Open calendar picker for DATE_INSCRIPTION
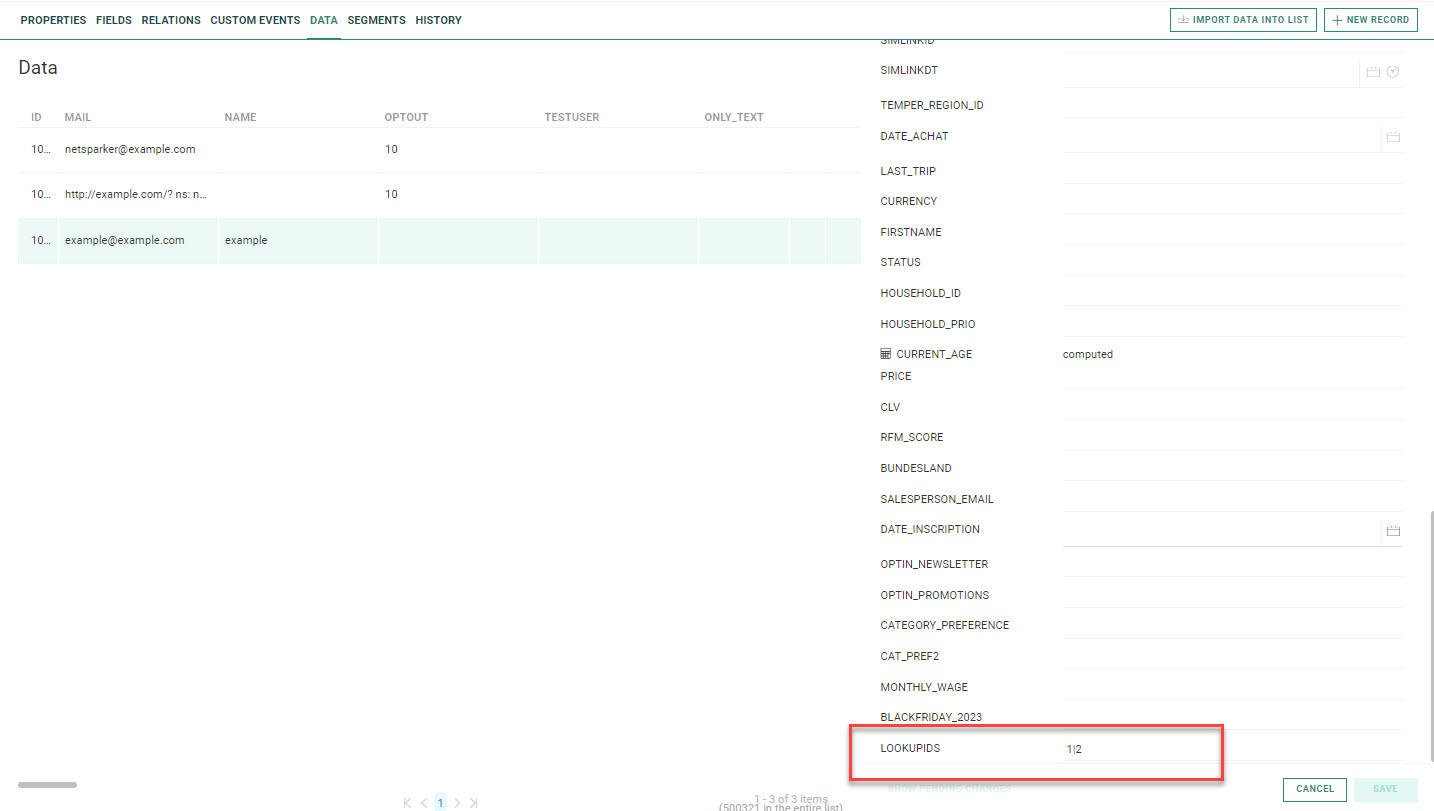 click(x=1393, y=530)
